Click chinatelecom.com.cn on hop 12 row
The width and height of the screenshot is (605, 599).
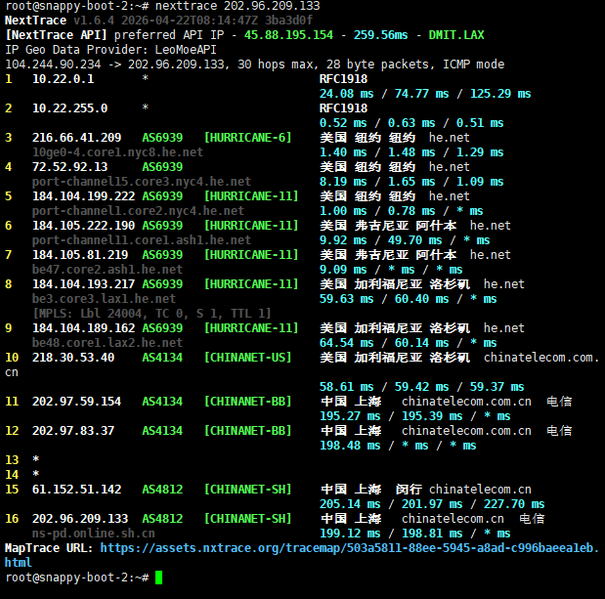pyautogui.click(x=466, y=431)
